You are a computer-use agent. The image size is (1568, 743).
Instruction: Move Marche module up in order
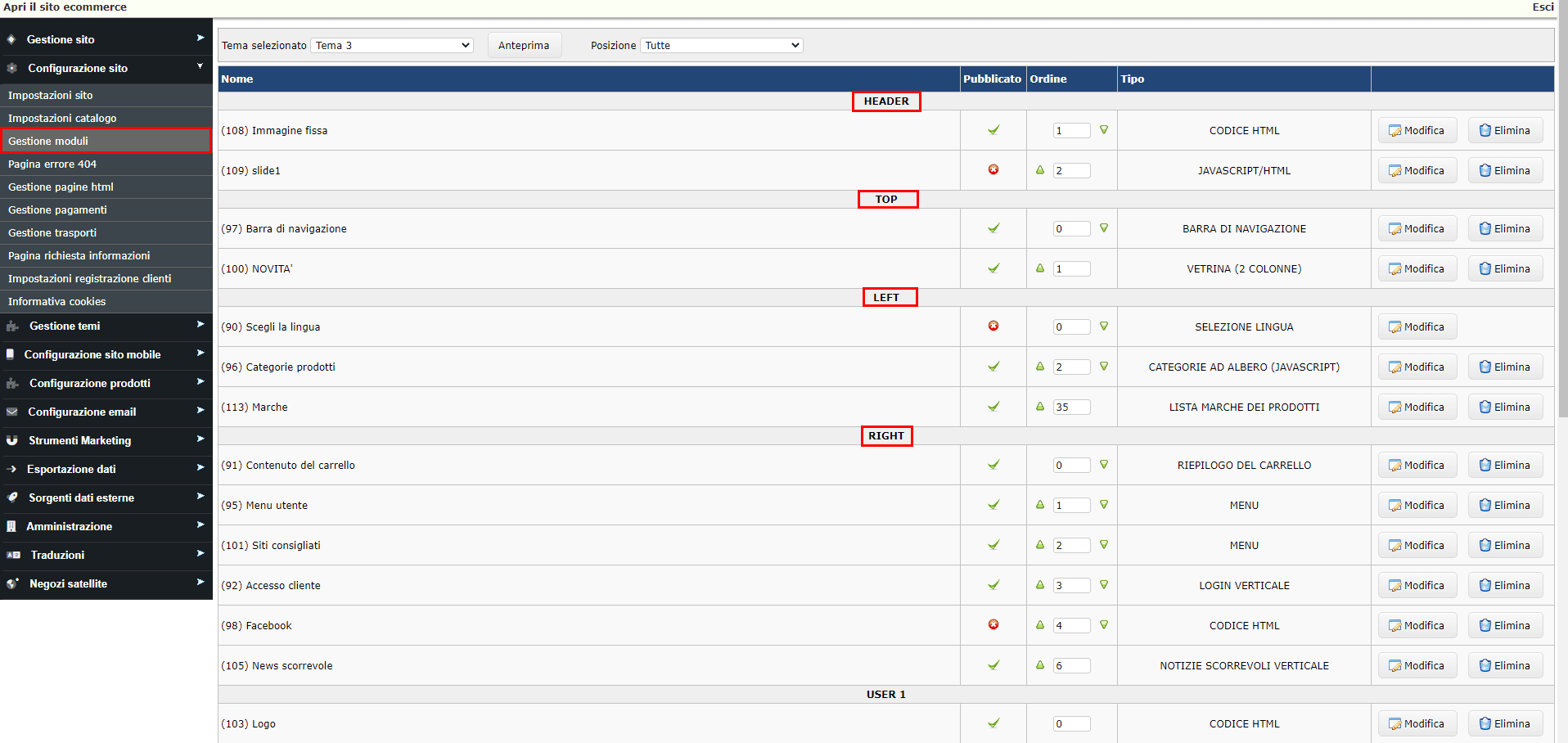(1040, 407)
